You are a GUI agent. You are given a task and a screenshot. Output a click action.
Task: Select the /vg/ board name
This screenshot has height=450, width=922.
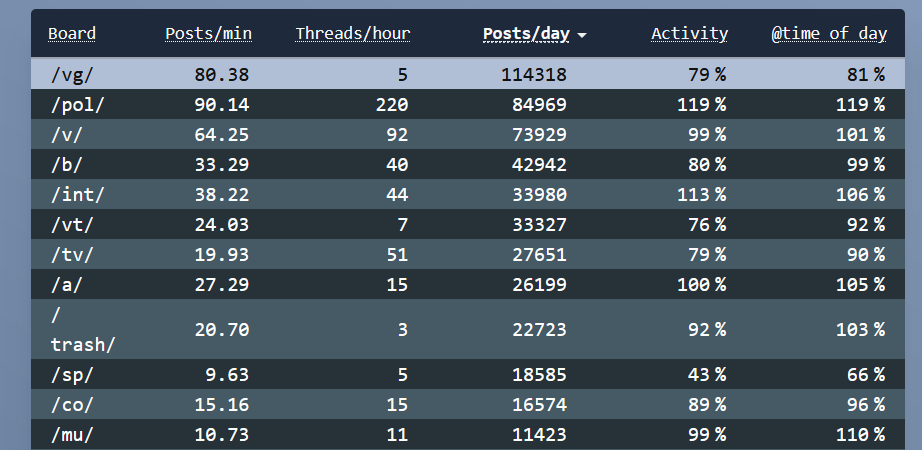(x=72, y=75)
